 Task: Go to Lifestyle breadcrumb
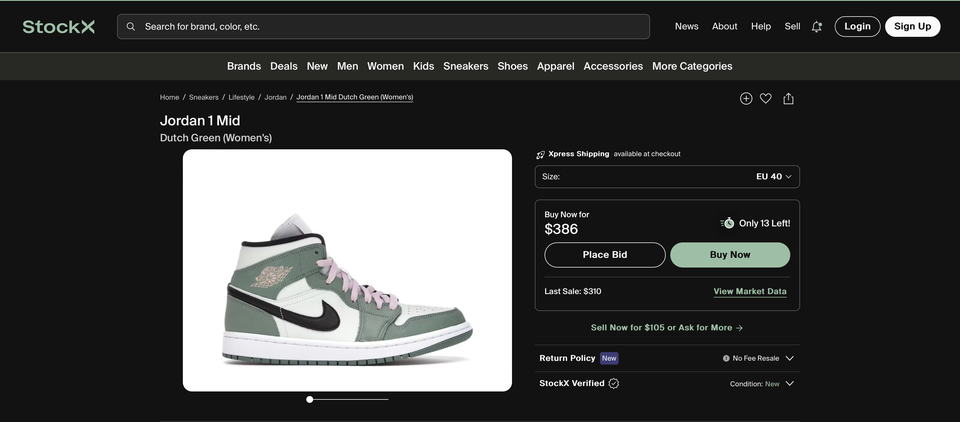coord(241,97)
